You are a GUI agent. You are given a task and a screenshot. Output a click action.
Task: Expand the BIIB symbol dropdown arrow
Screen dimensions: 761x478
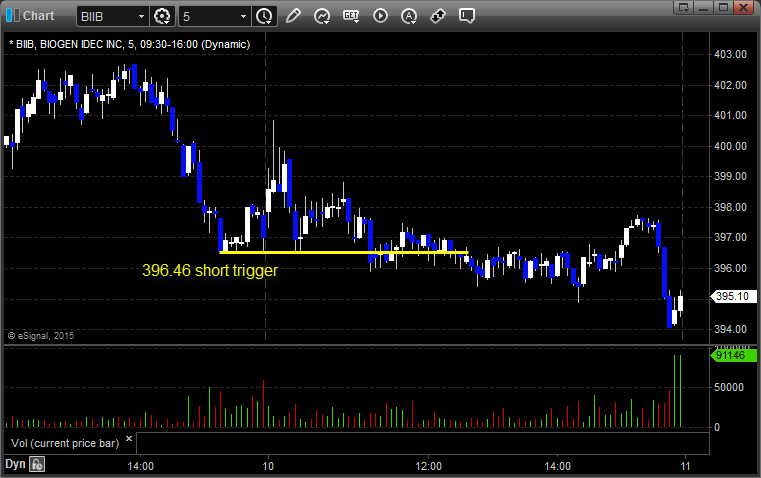(141, 16)
